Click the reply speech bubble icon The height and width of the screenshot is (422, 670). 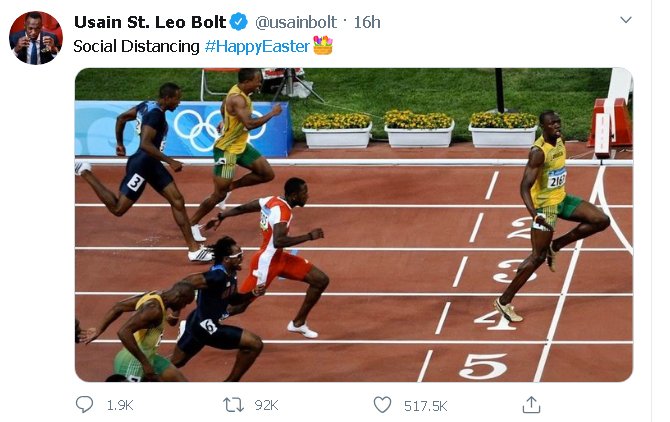click(x=86, y=404)
